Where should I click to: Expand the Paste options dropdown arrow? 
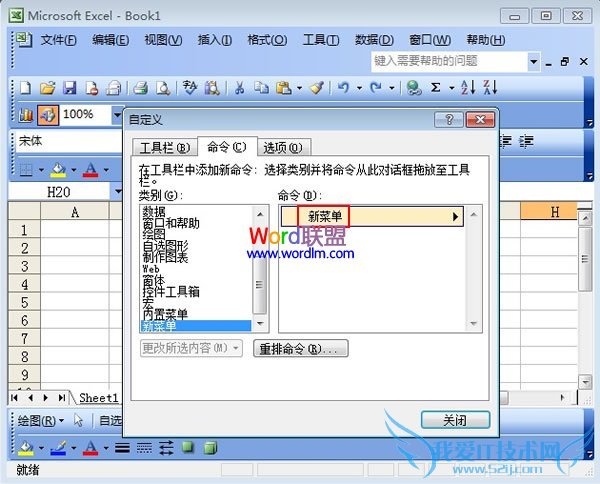point(300,88)
